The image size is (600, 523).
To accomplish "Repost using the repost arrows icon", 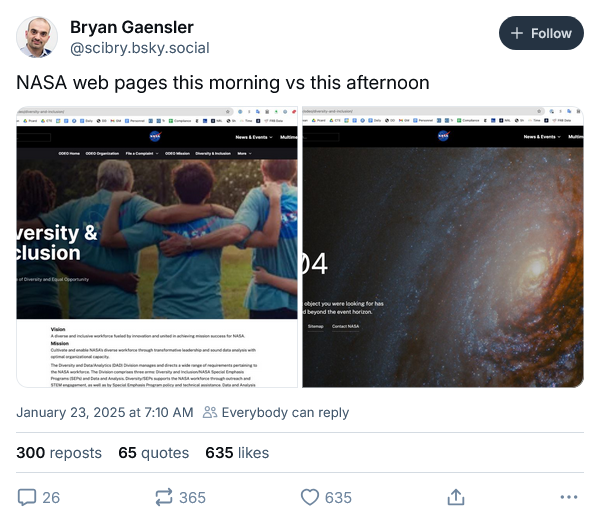I will pos(164,497).
